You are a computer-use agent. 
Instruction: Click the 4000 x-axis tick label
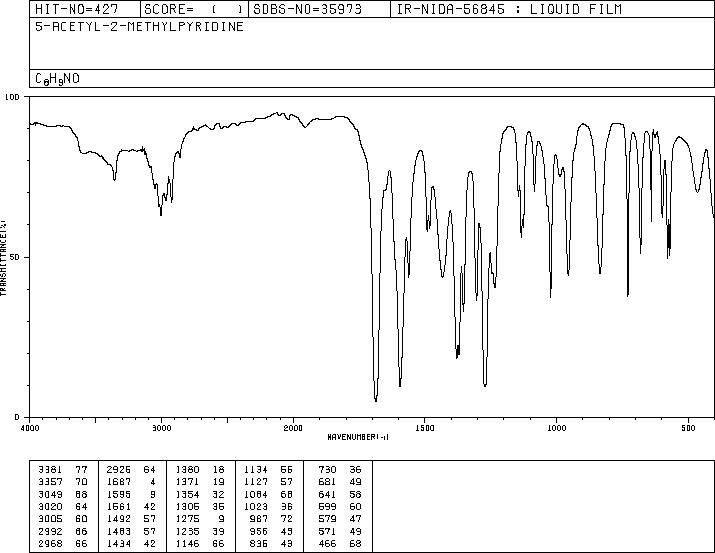(x=30, y=428)
